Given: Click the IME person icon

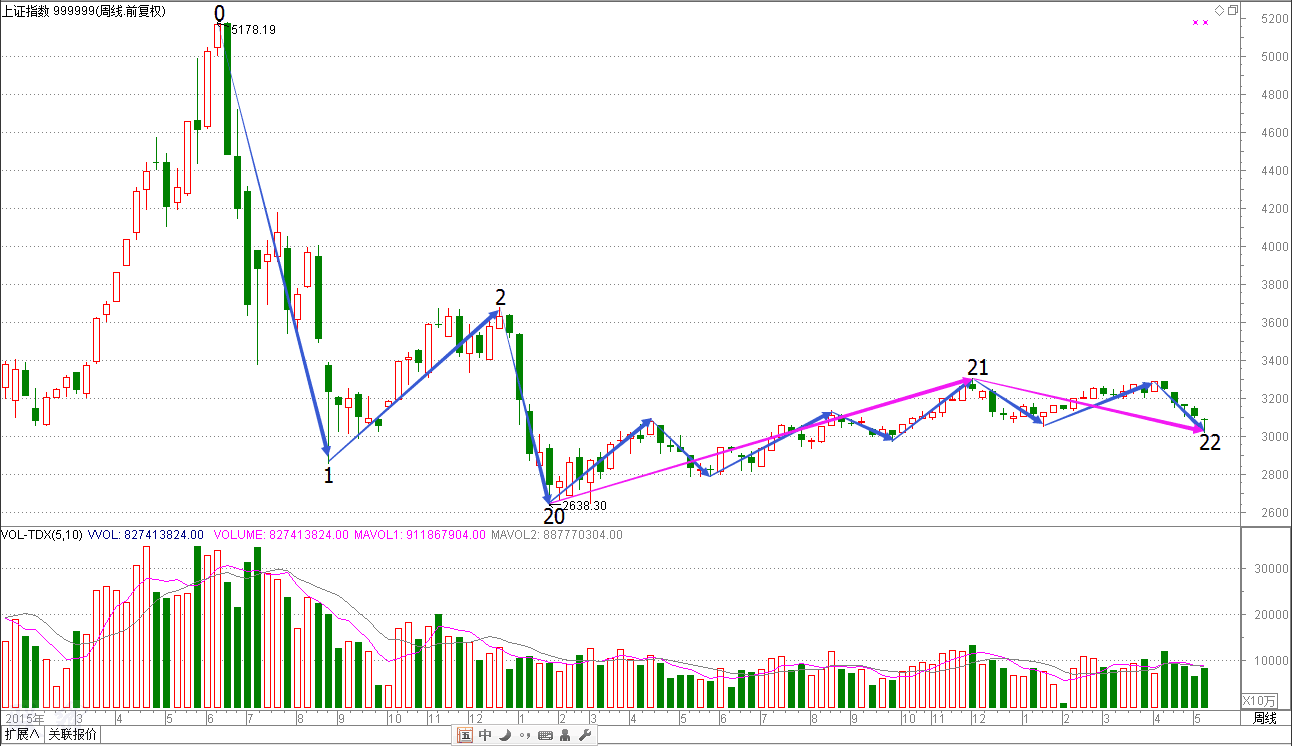Looking at the screenshot, I should click(x=565, y=736).
